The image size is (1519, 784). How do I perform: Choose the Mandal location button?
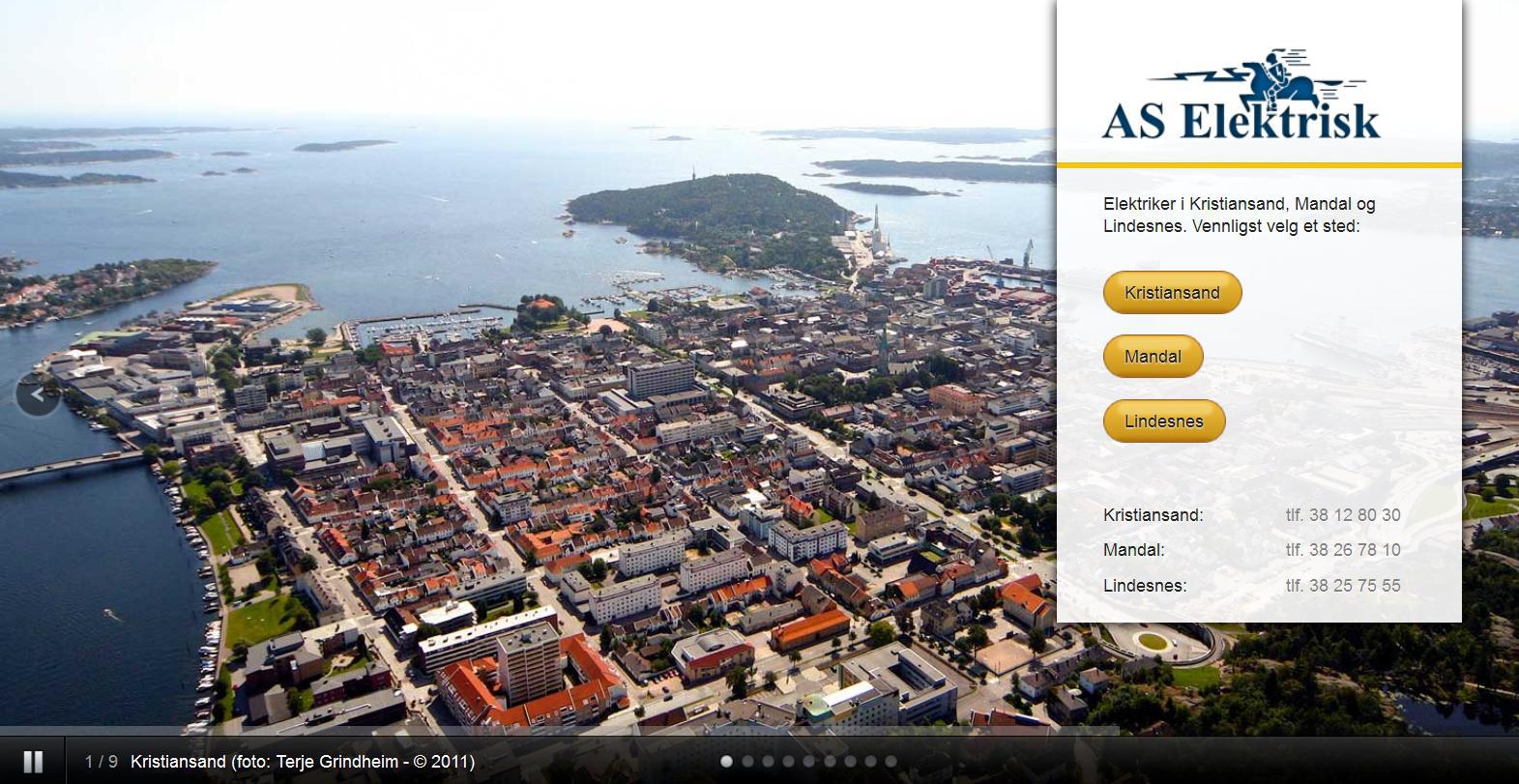point(1153,357)
